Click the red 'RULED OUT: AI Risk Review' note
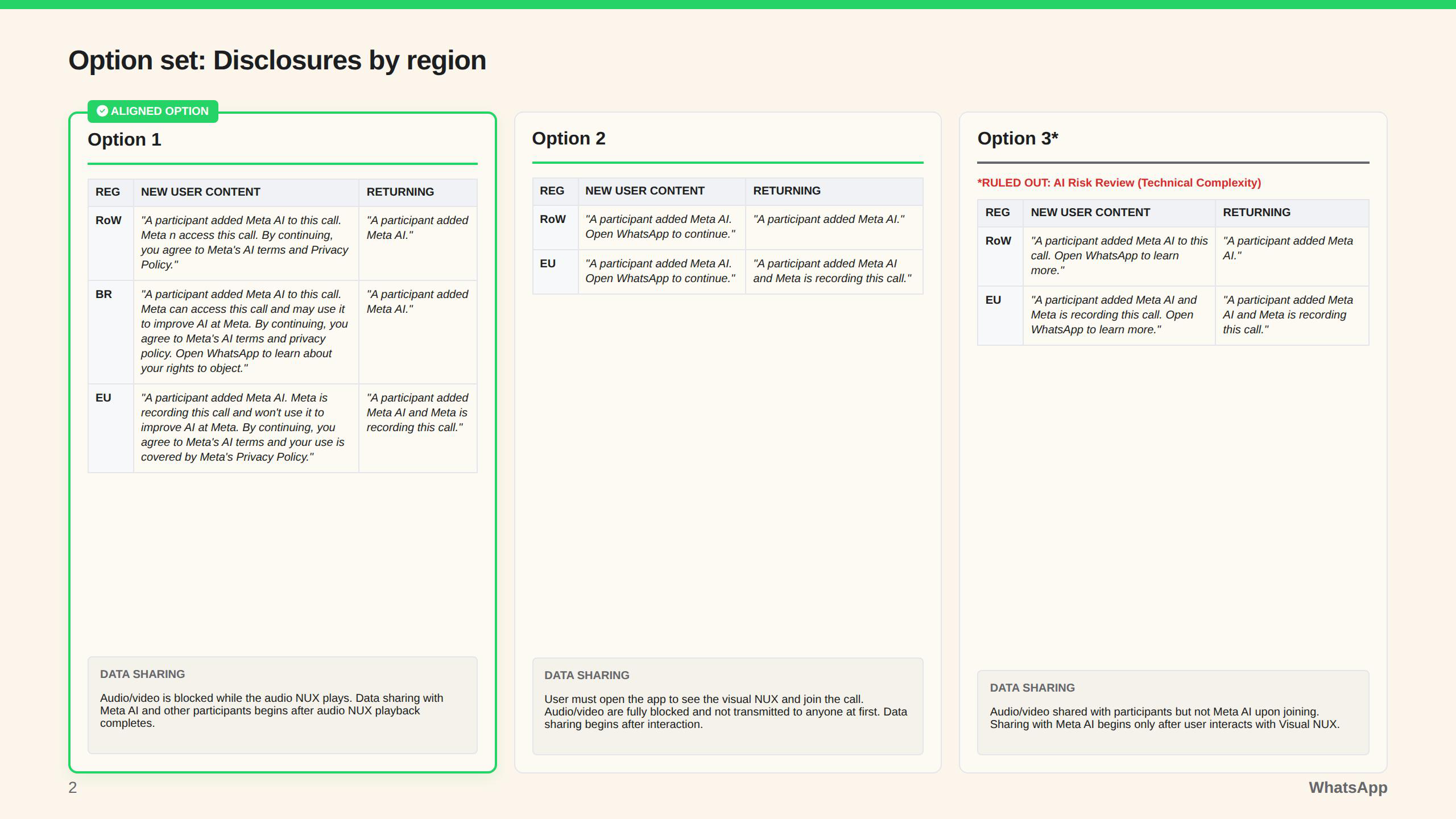Viewport: 1456px width, 819px height. click(x=1119, y=183)
